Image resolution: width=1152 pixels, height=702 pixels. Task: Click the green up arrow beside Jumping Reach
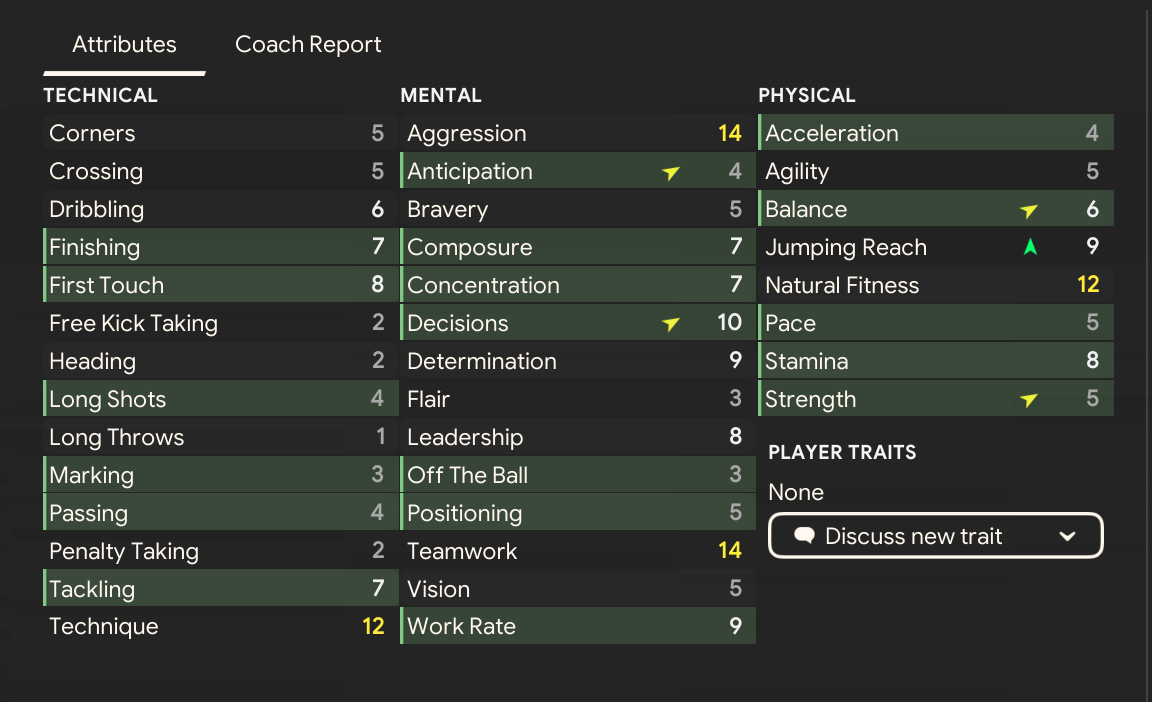[x=1030, y=247]
